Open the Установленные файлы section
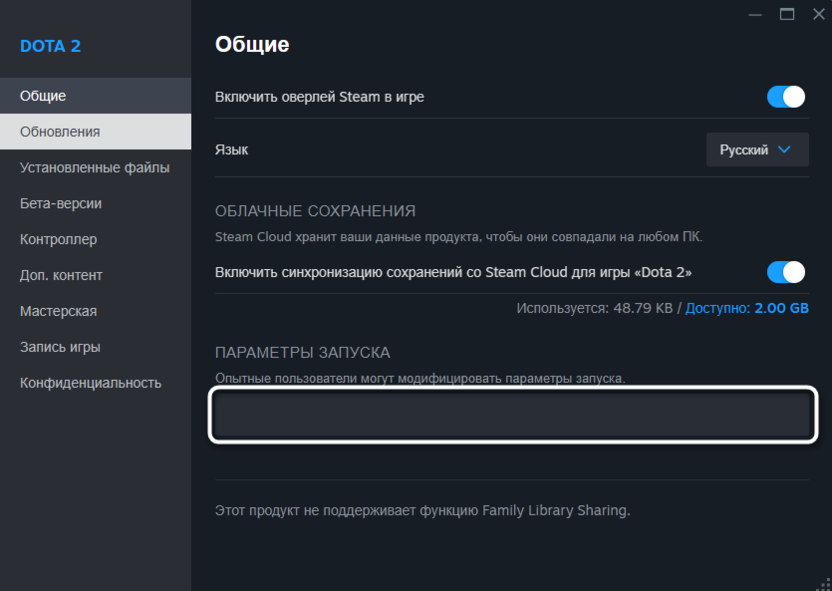The width and height of the screenshot is (832, 591). (94, 168)
